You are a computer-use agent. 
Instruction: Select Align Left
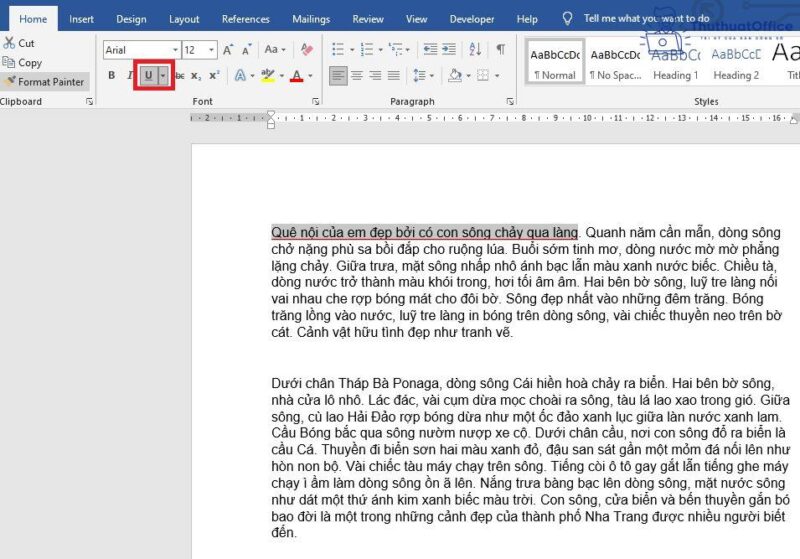pos(338,76)
